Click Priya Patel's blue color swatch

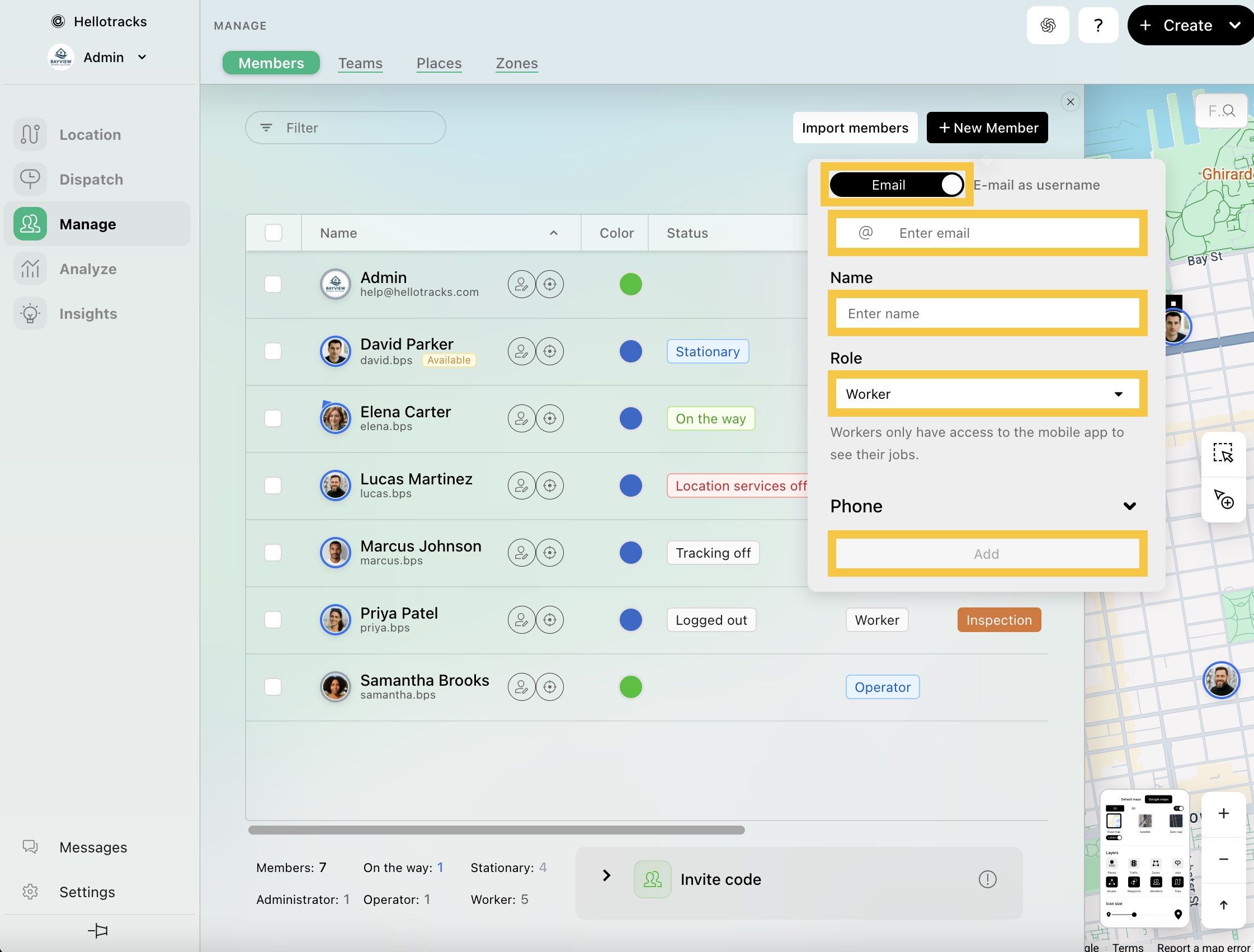pyautogui.click(x=630, y=620)
